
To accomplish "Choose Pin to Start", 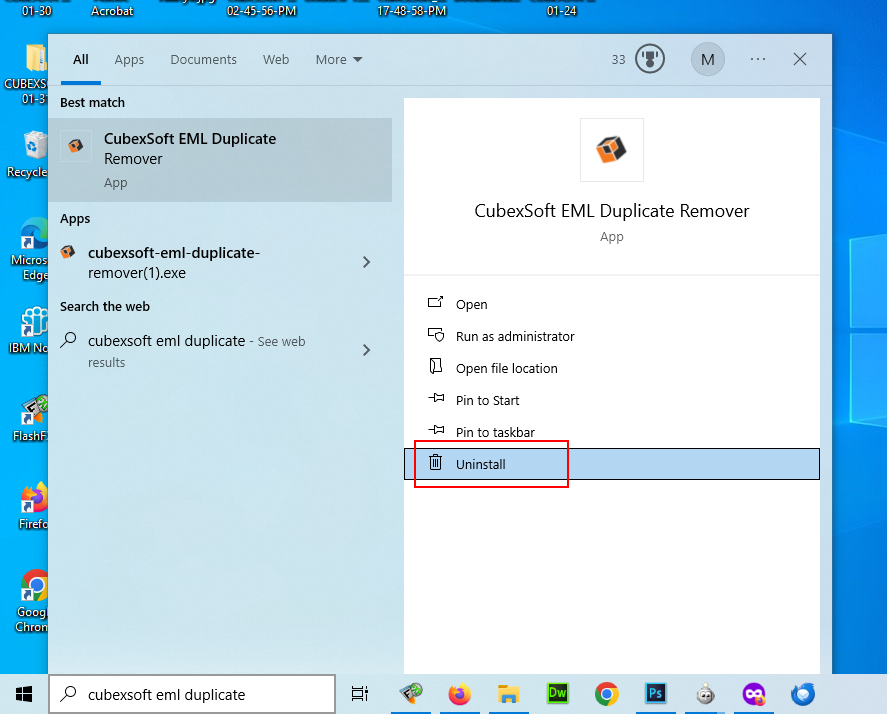I will pos(612,400).
